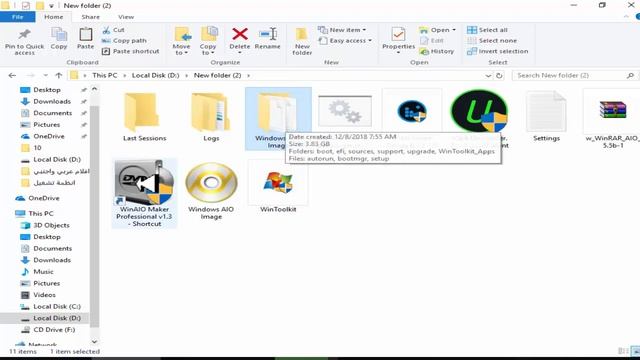Go up one folder level arrow

pyautogui.click(x=59, y=76)
